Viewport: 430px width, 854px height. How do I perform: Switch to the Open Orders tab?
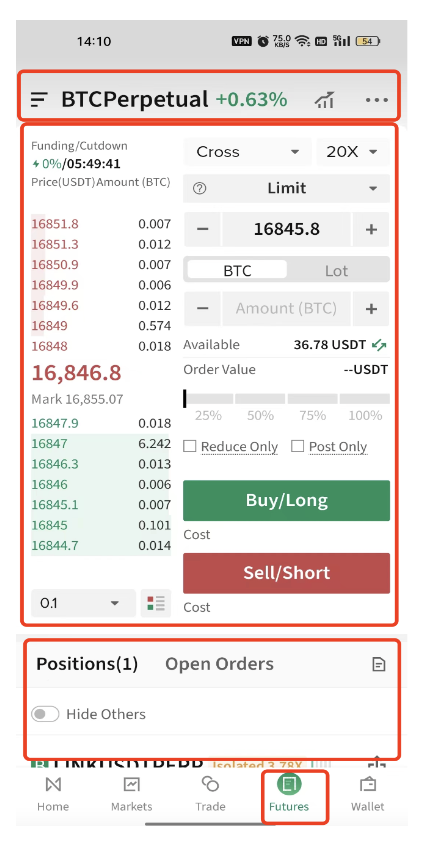[x=219, y=664]
